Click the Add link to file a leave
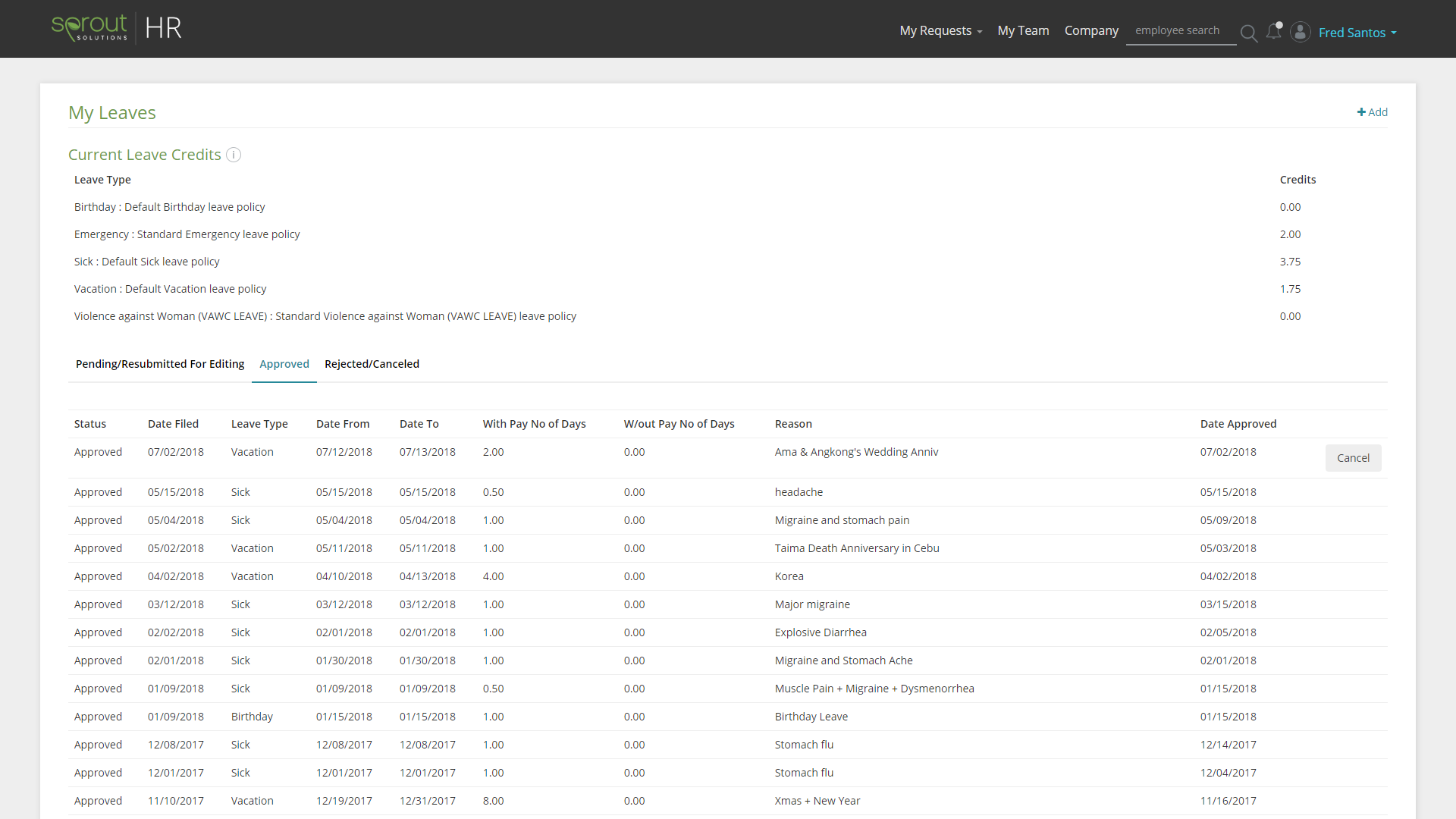 point(1377,111)
